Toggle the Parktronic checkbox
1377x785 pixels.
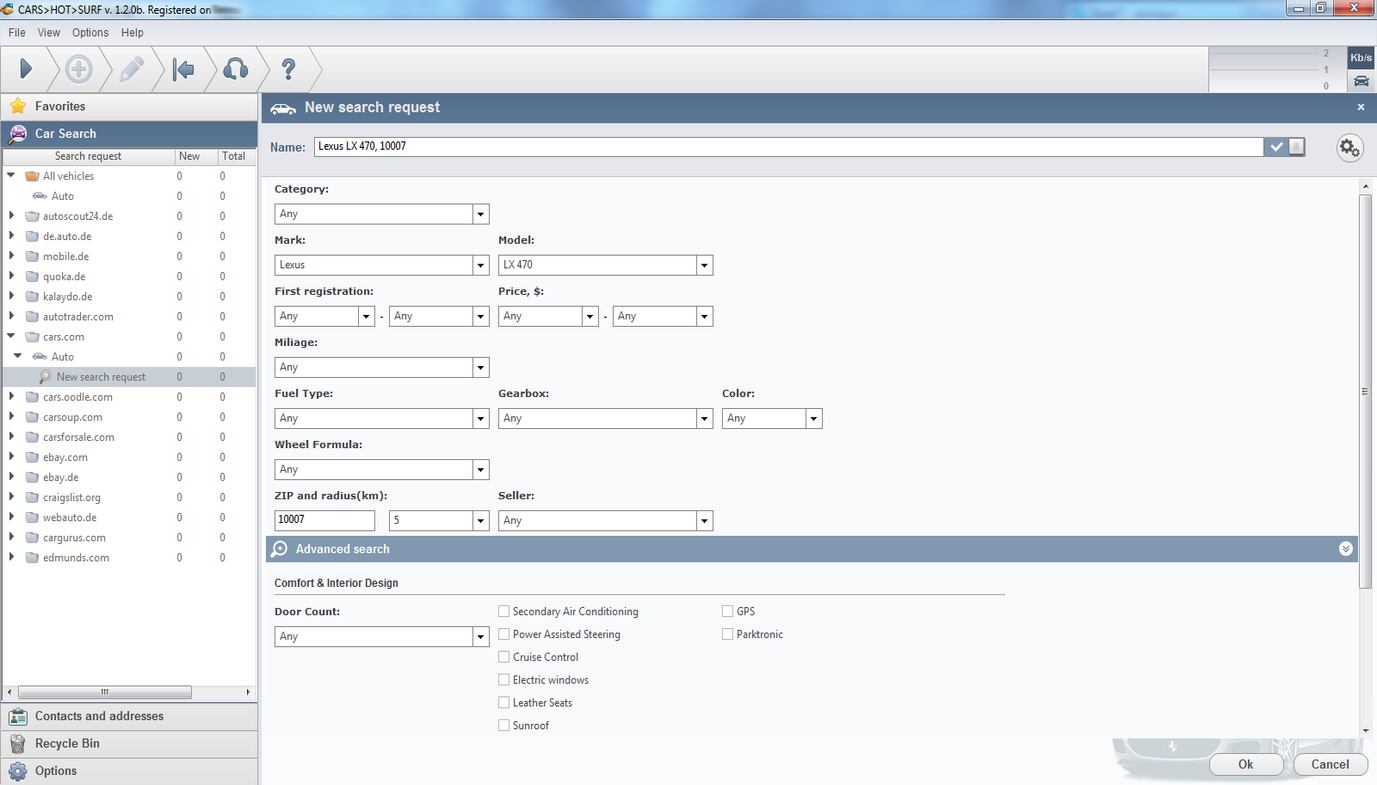728,634
